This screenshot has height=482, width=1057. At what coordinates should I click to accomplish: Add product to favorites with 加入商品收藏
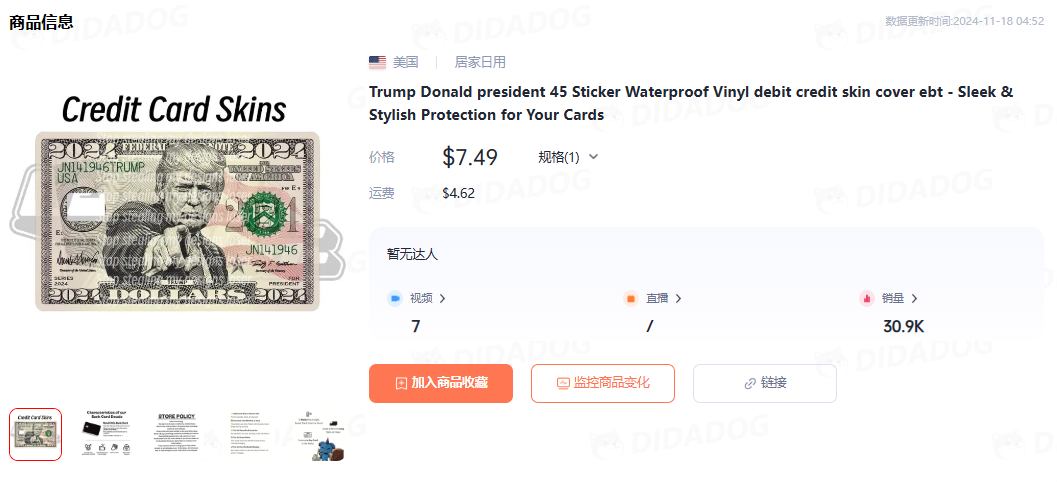click(x=441, y=384)
